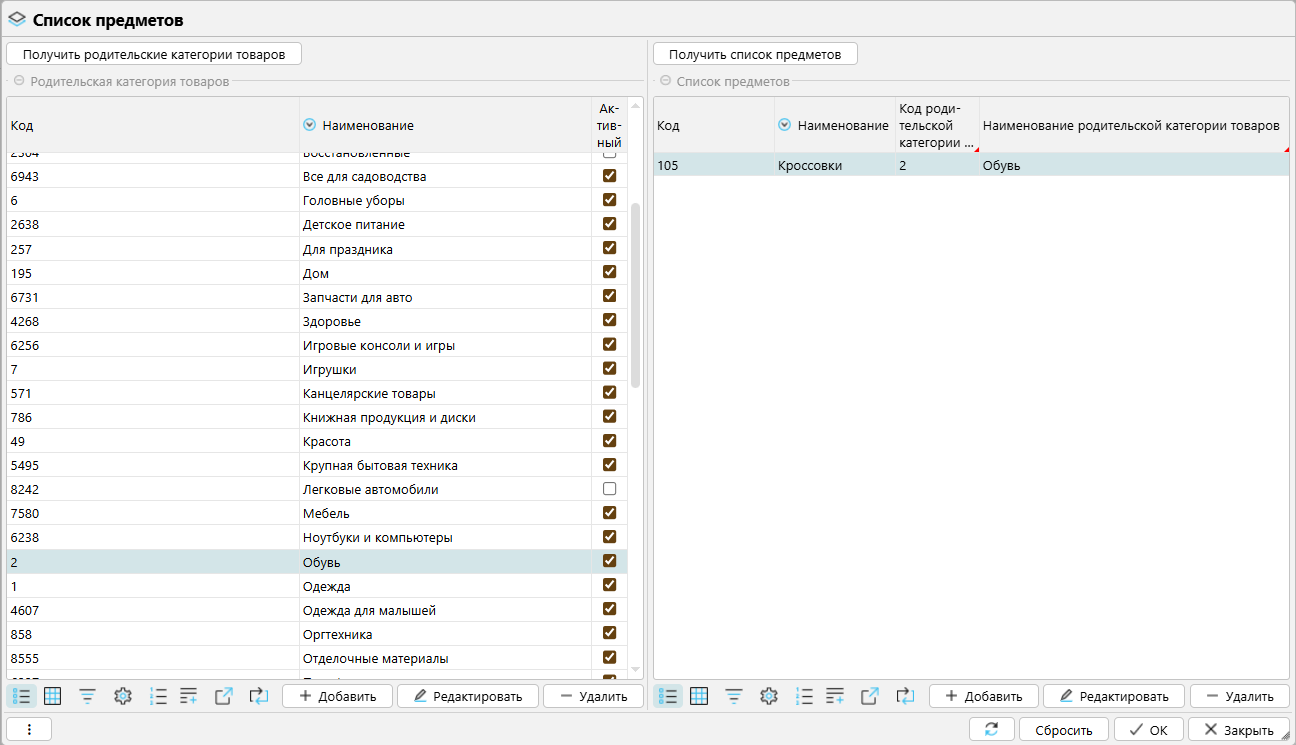Click Редактировать in right panel
1296x745 pixels.
1114,696
